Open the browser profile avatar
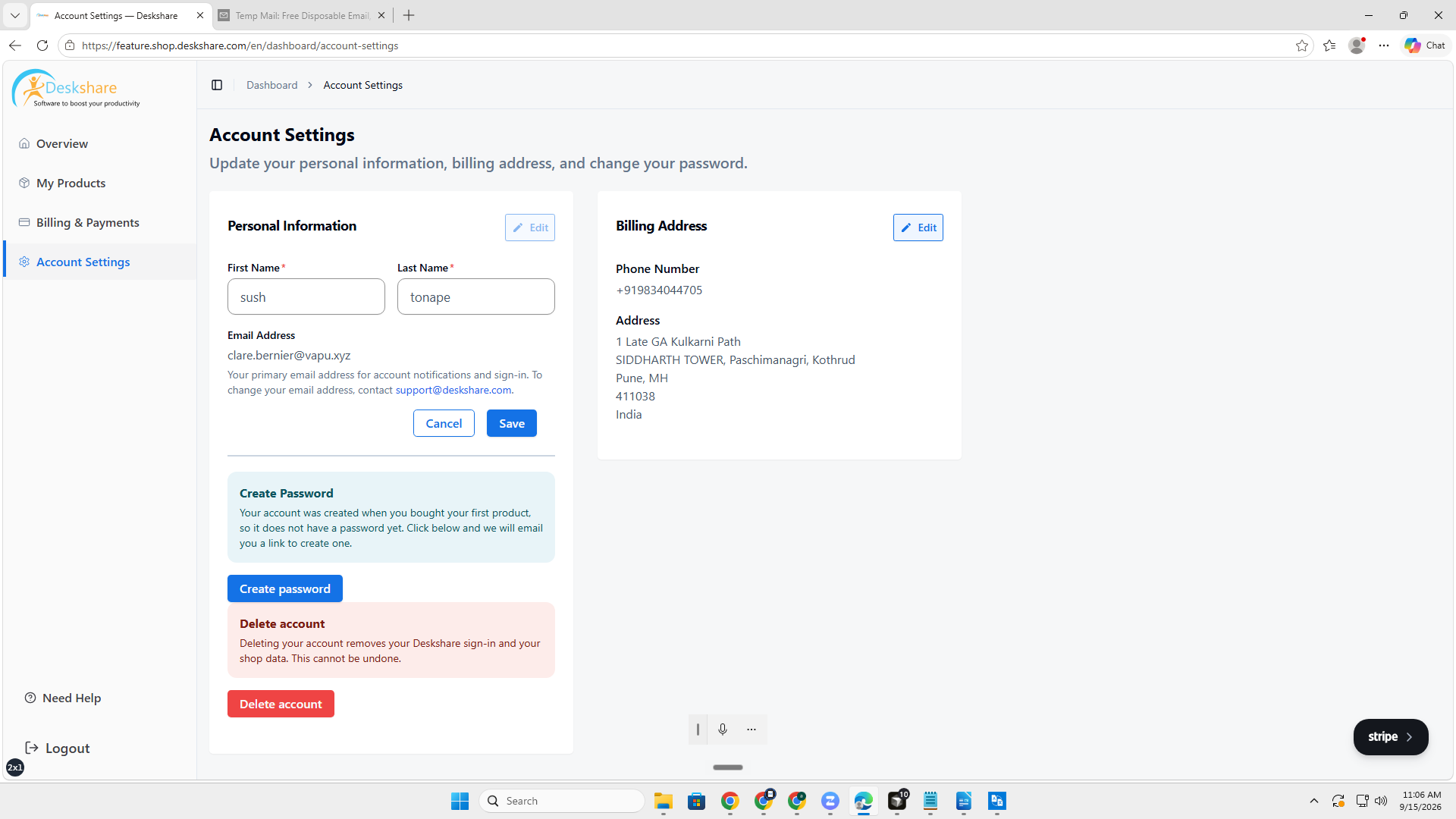The width and height of the screenshot is (1456, 819). [x=1357, y=45]
